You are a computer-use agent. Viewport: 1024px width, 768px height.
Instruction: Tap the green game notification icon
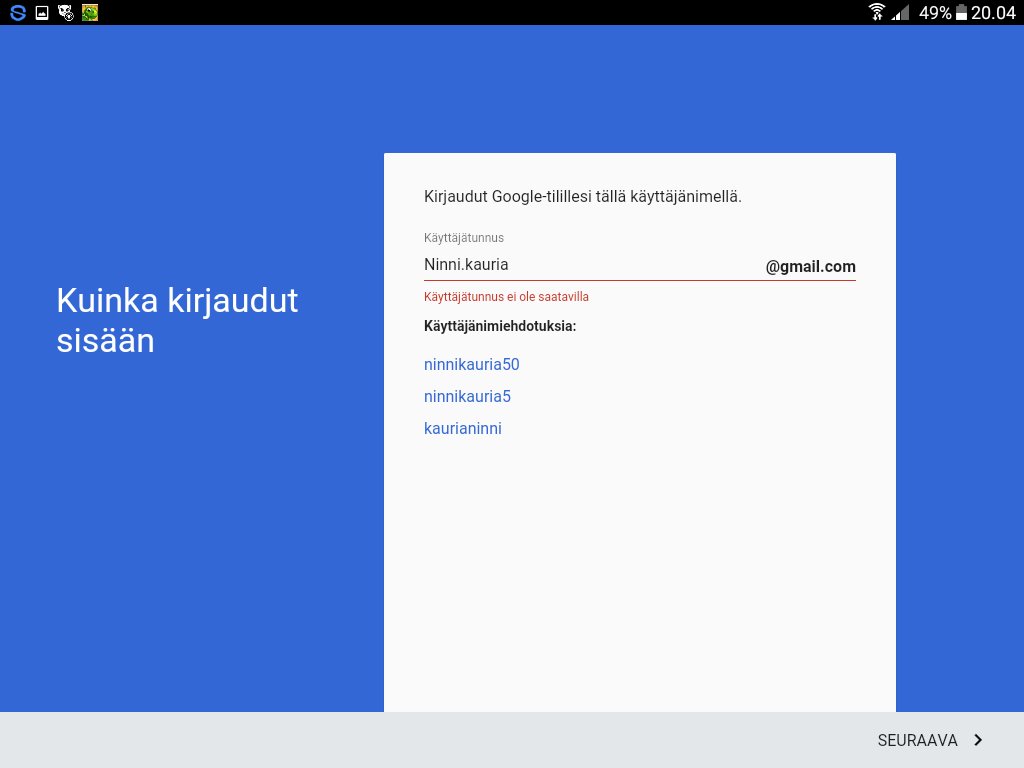point(90,12)
